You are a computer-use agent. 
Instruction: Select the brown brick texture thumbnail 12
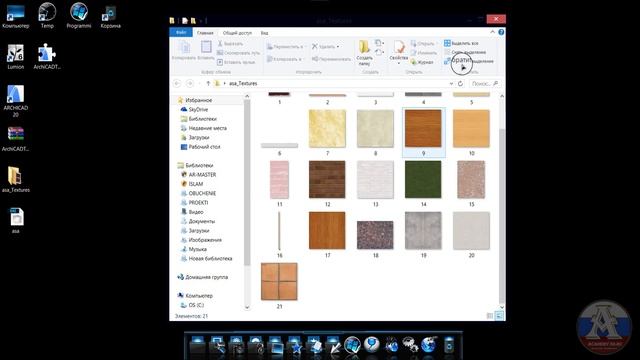click(327, 180)
